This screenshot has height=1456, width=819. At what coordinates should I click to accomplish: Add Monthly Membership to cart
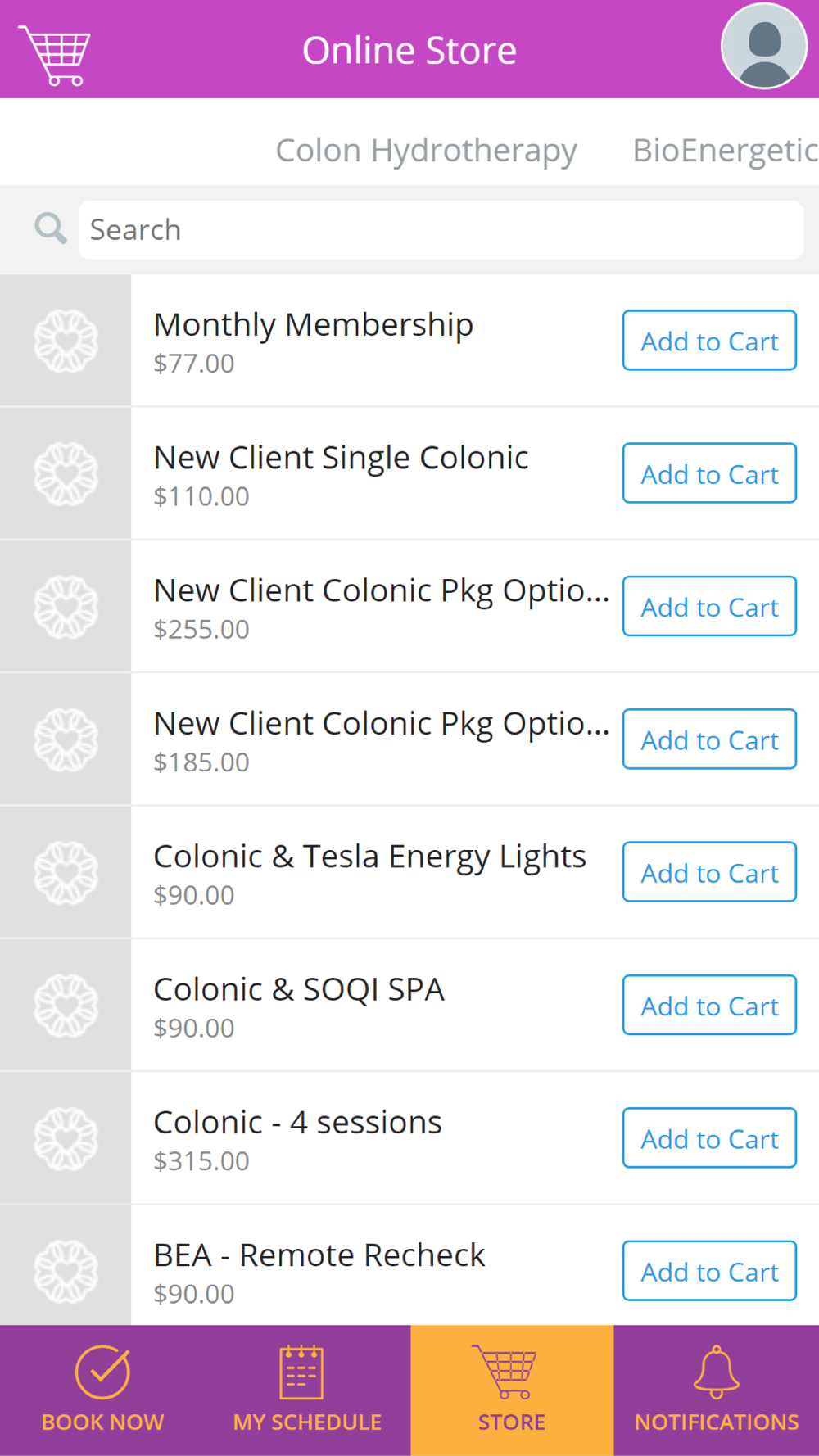pos(709,341)
